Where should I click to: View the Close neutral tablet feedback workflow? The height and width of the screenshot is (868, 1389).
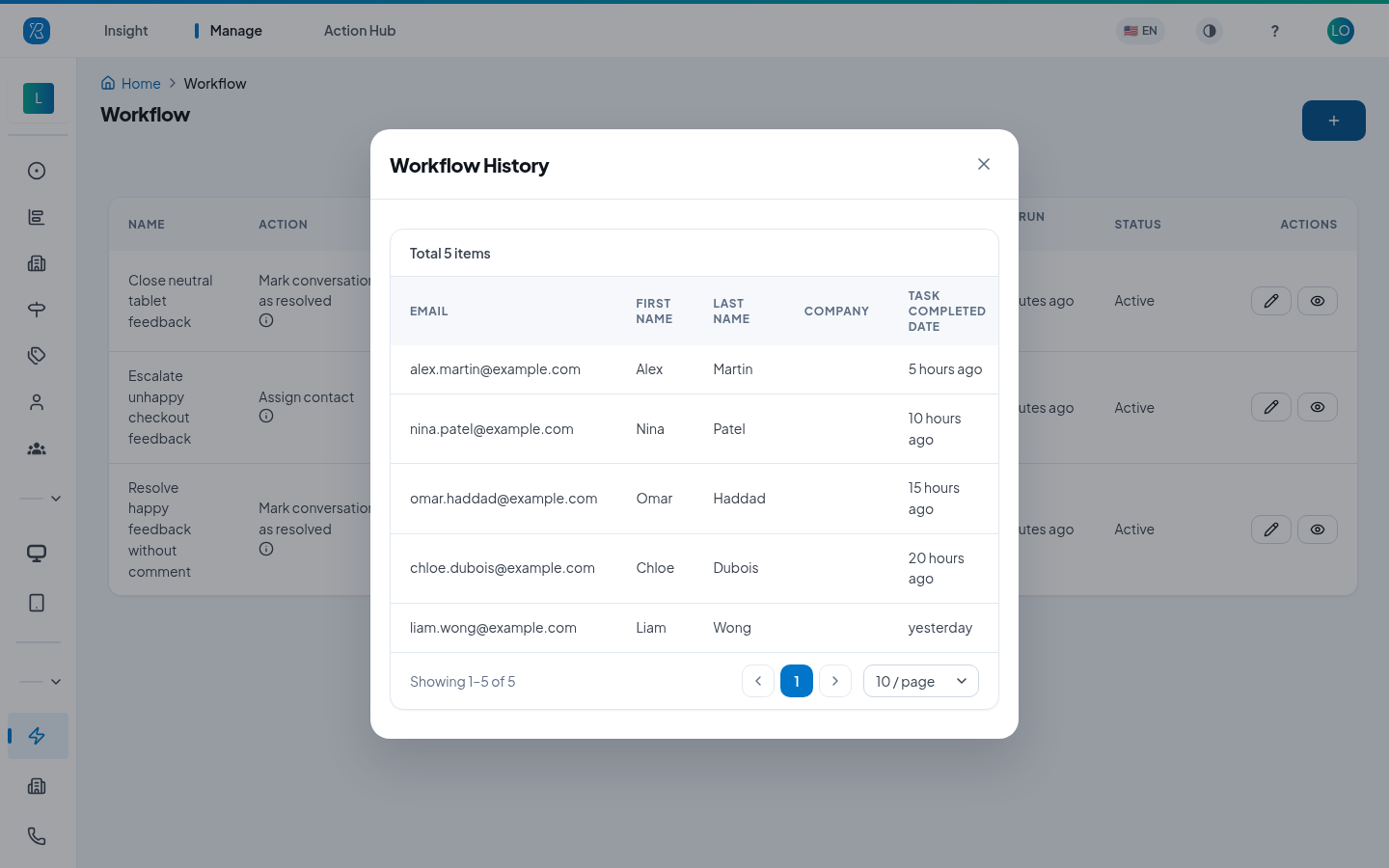click(1318, 301)
